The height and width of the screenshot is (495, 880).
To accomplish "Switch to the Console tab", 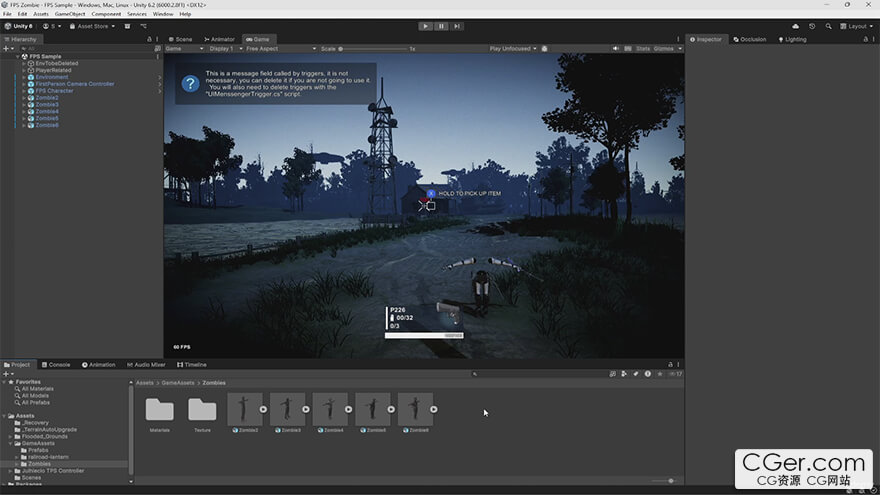I will click(56, 365).
